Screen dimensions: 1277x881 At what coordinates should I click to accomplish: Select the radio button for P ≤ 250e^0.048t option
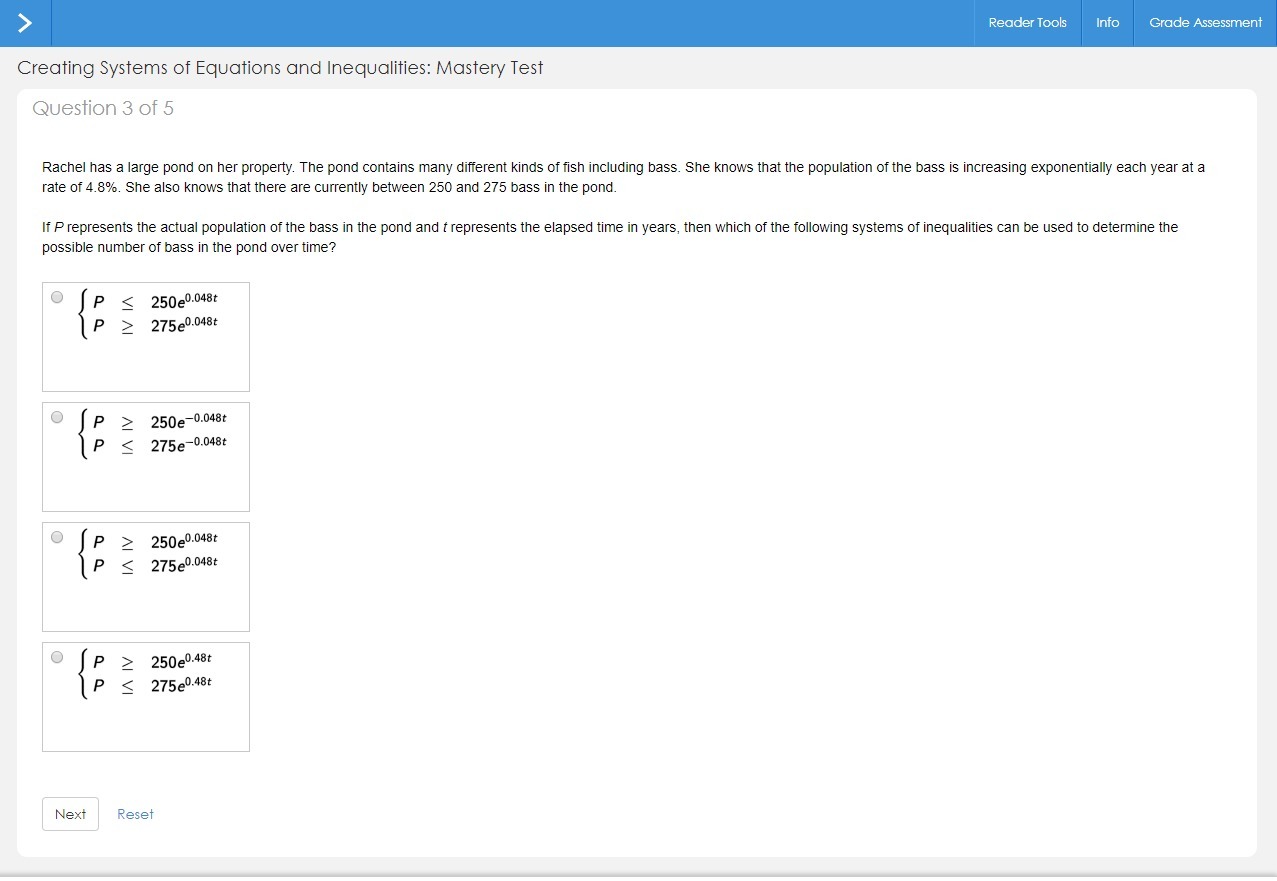[x=57, y=297]
